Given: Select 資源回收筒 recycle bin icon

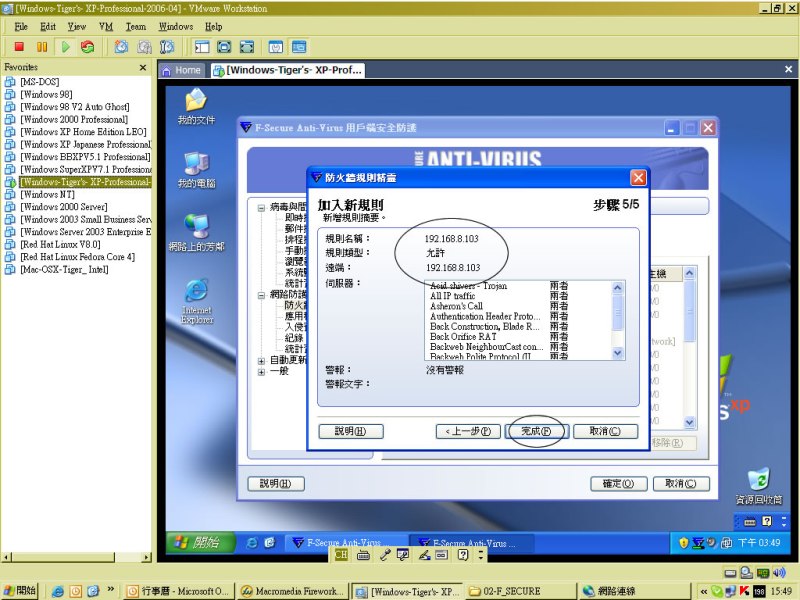Looking at the screenshot, I should pyautogui.click(x=759, y=486).
